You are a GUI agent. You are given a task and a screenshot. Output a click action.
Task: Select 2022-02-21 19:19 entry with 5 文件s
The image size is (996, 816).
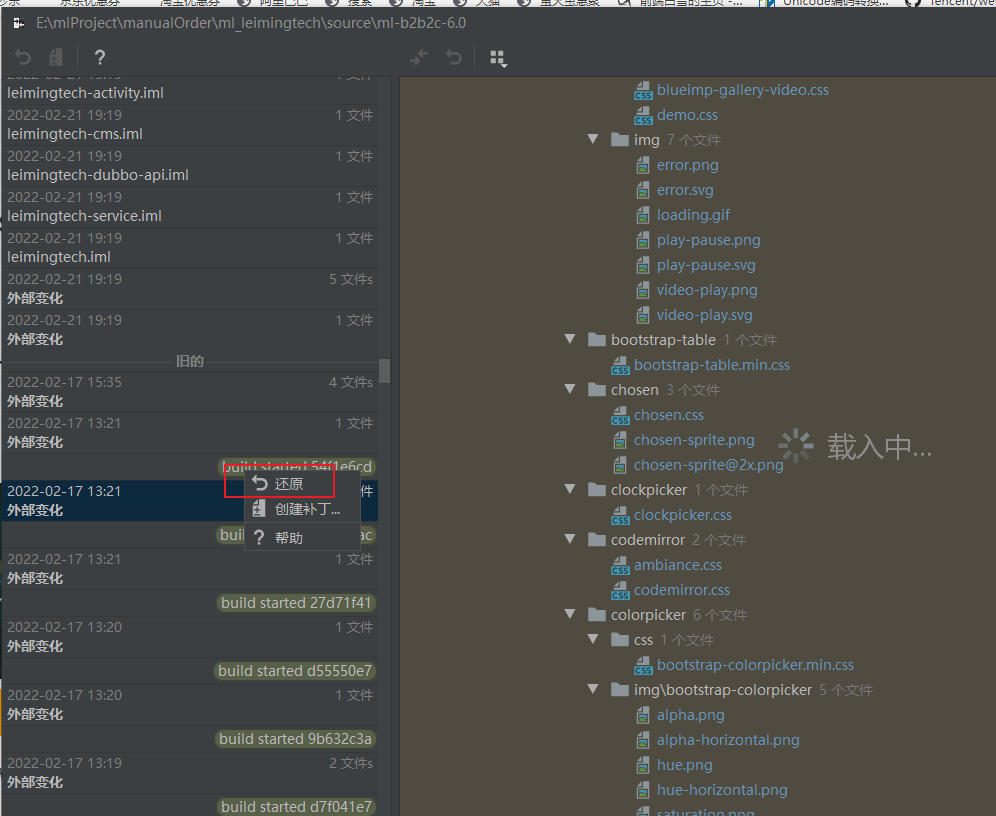190,289
